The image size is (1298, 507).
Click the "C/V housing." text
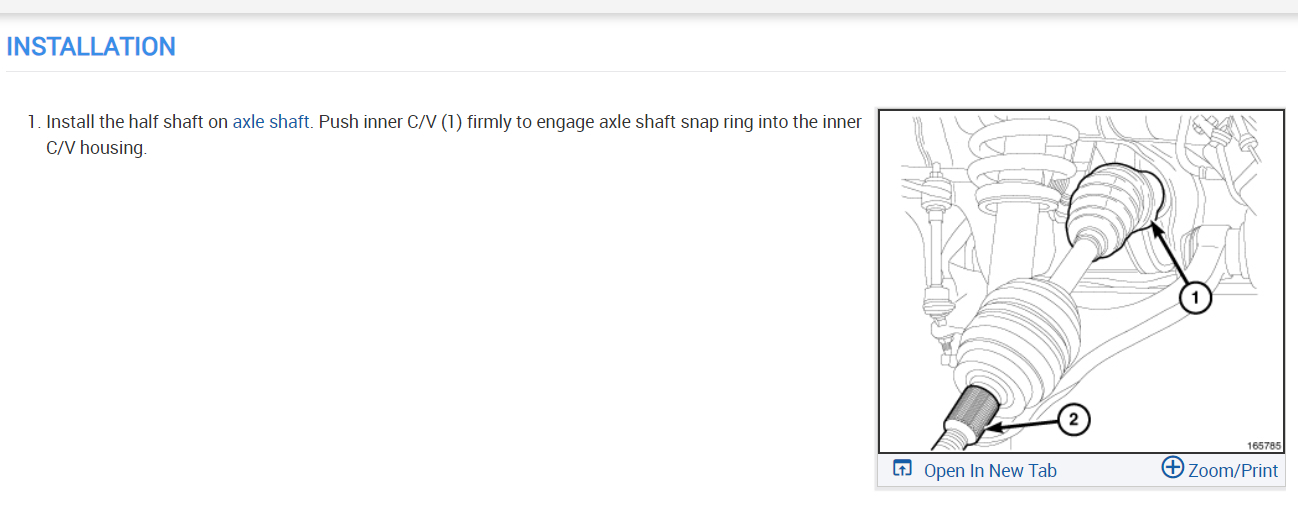tap(96, 148)
